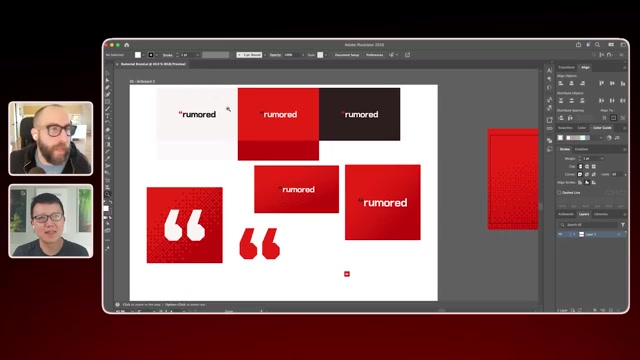
Task: Click horizontal align center in Align Objects
Action: pos(571,83)
